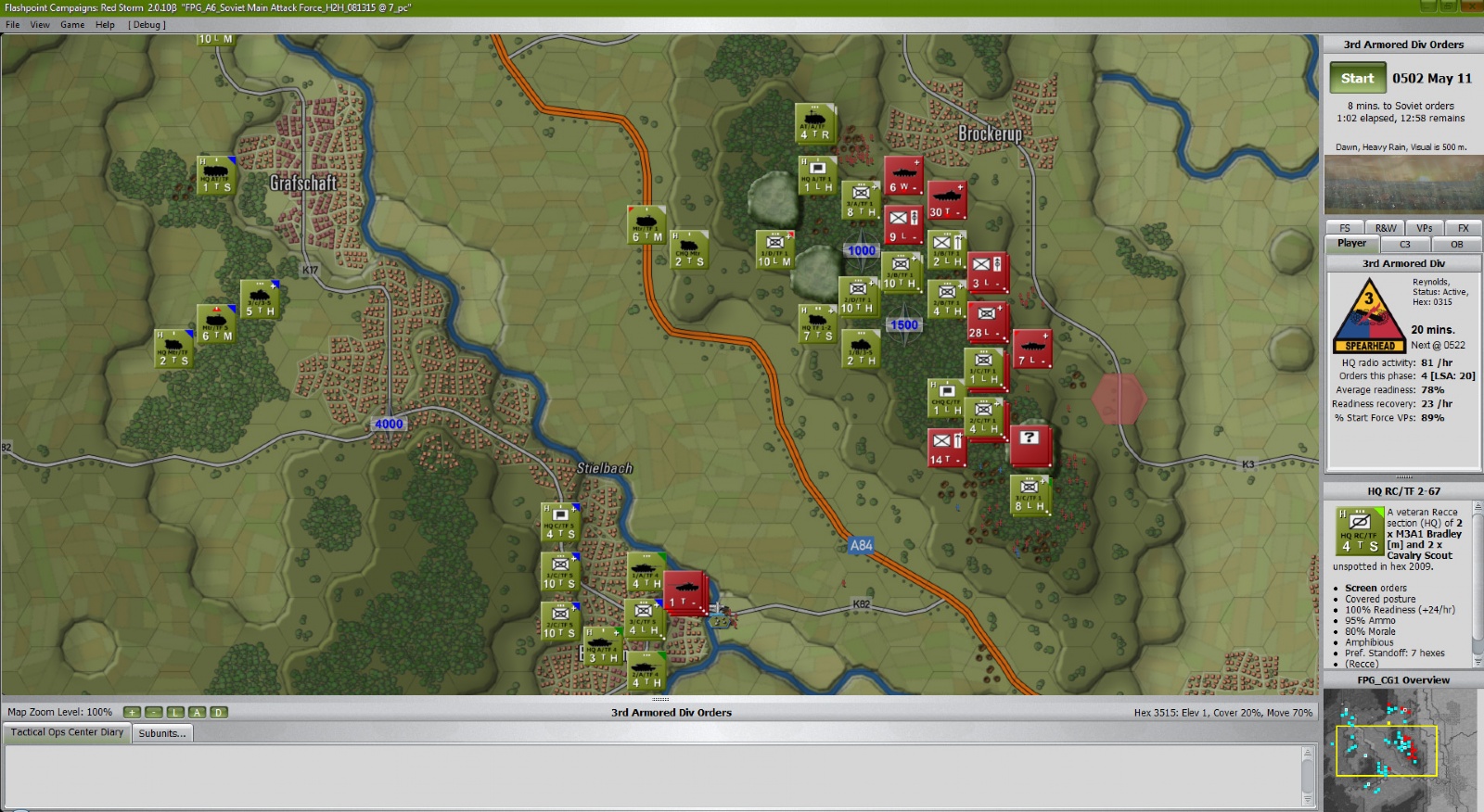Open the Game menu
Image resolution: width=1484 pixels, height=812 pixels.
tap(72, 25)
